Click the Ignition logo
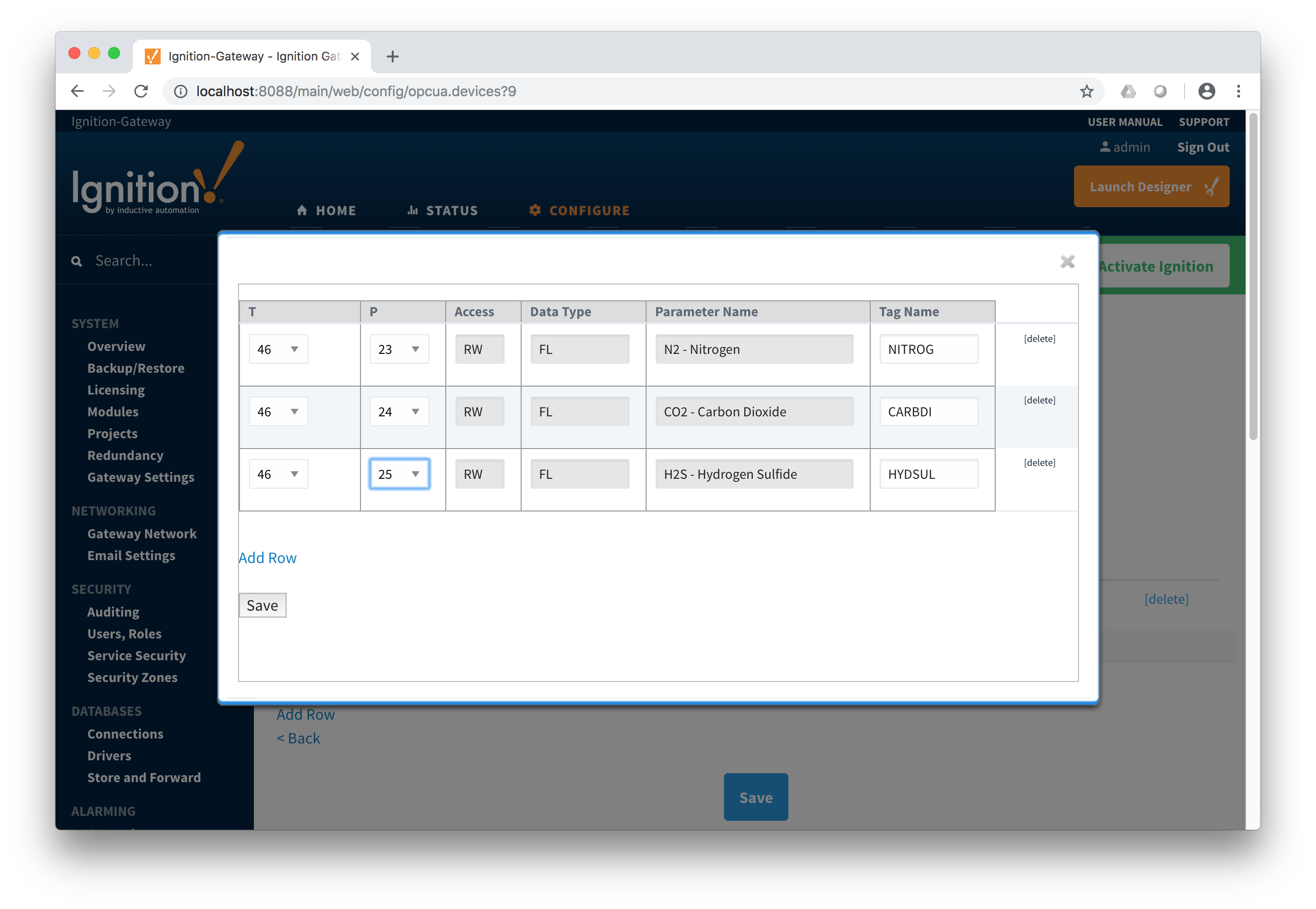Screen dimensions: 1316x909 (x=158, y=178)
